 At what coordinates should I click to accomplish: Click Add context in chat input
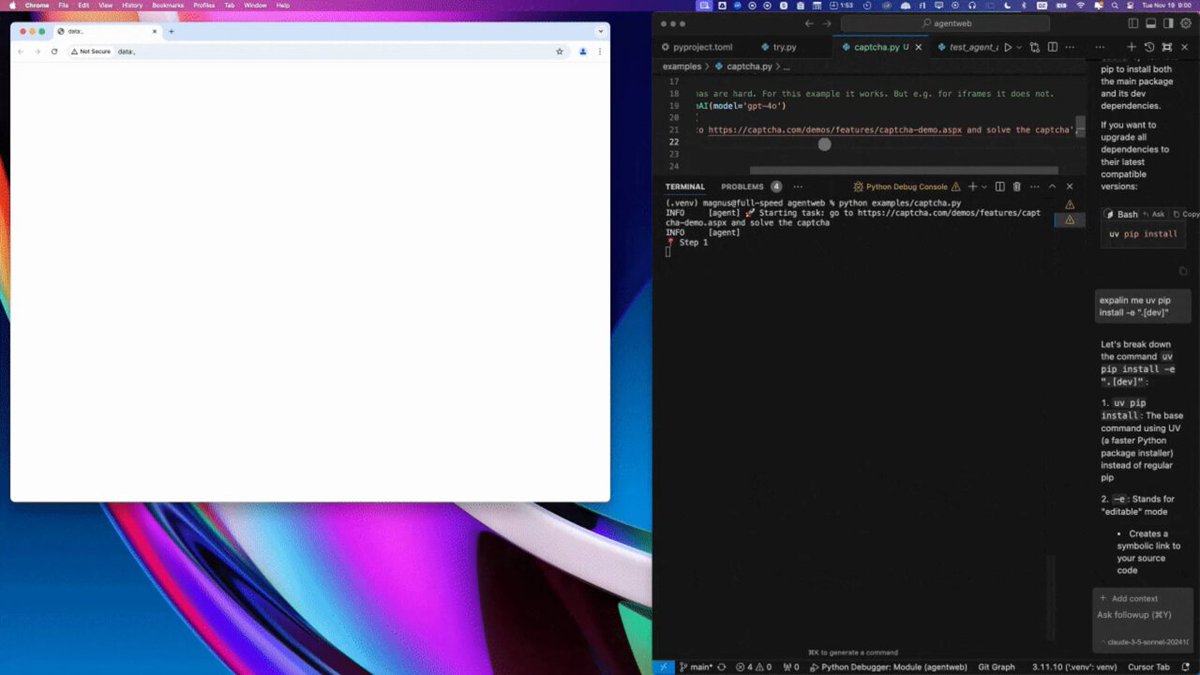coord(1129,598)
